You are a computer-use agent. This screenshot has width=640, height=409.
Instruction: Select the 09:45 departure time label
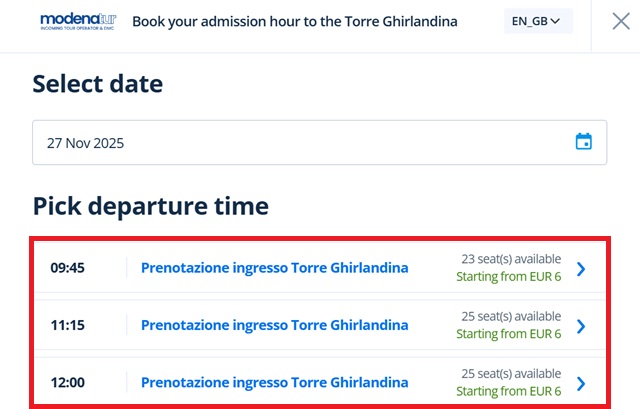click(x=67, y=268)
